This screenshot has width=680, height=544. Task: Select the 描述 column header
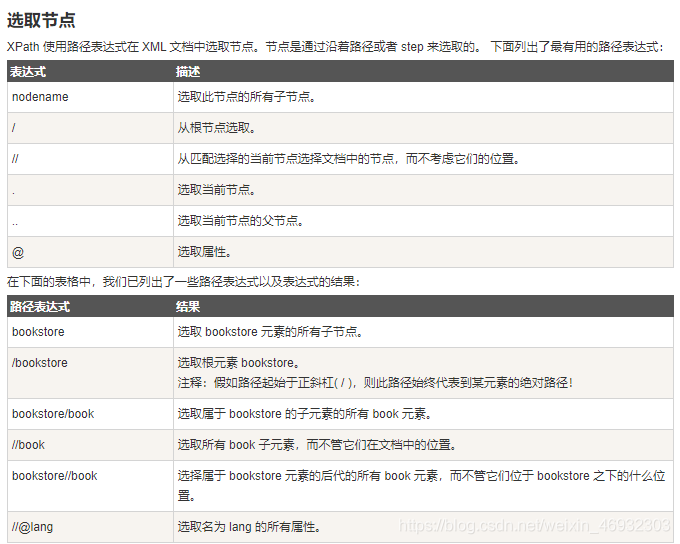[188, 72]
